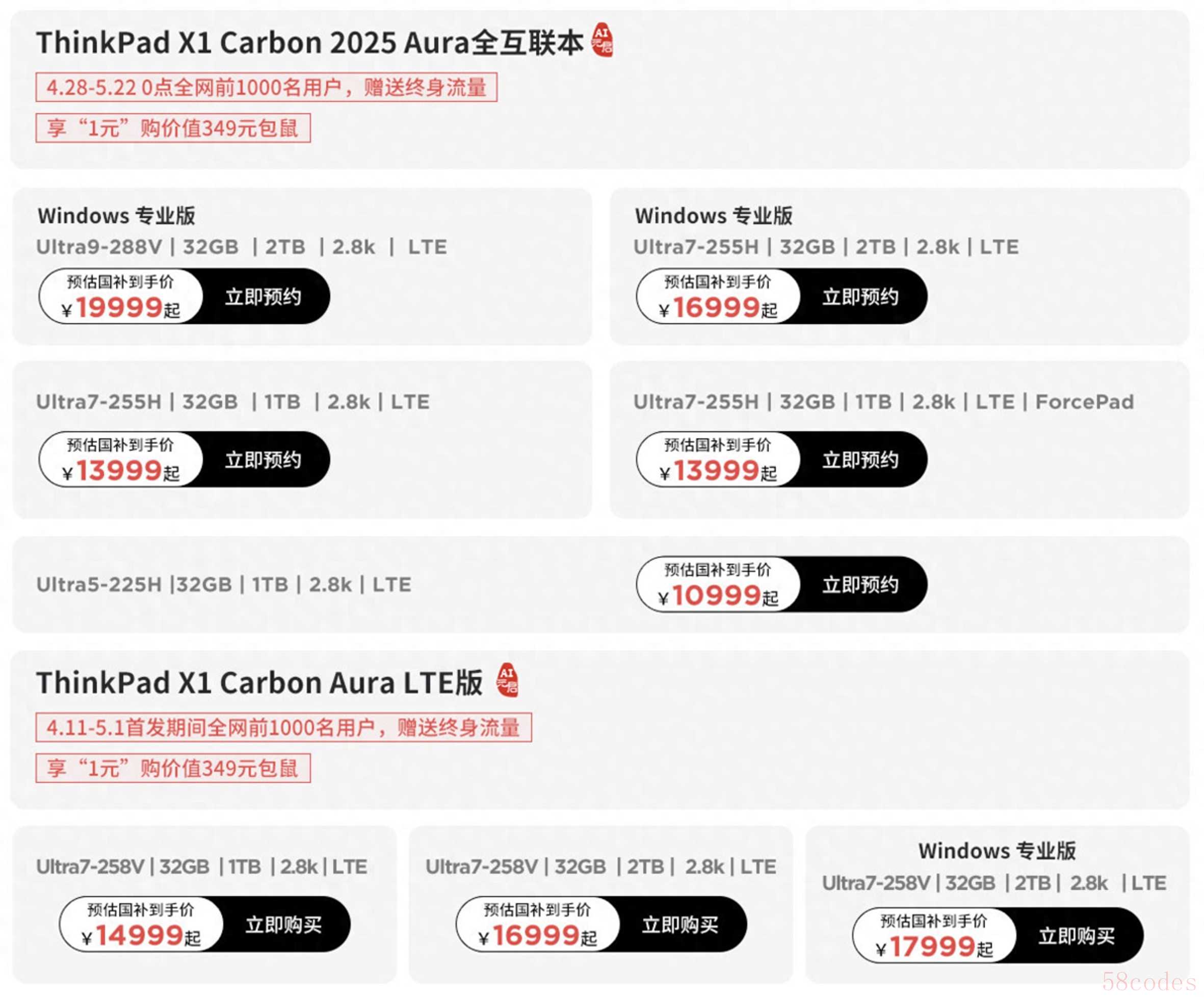This screenshot has width=1204, height=997.
Task: Click 立即购买 for Ultra7-258V 1TB model
Action: click(x=283, y=925)
